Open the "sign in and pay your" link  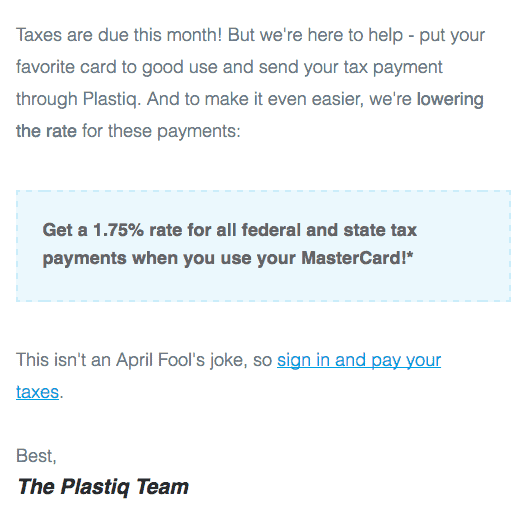coord(359,361)
